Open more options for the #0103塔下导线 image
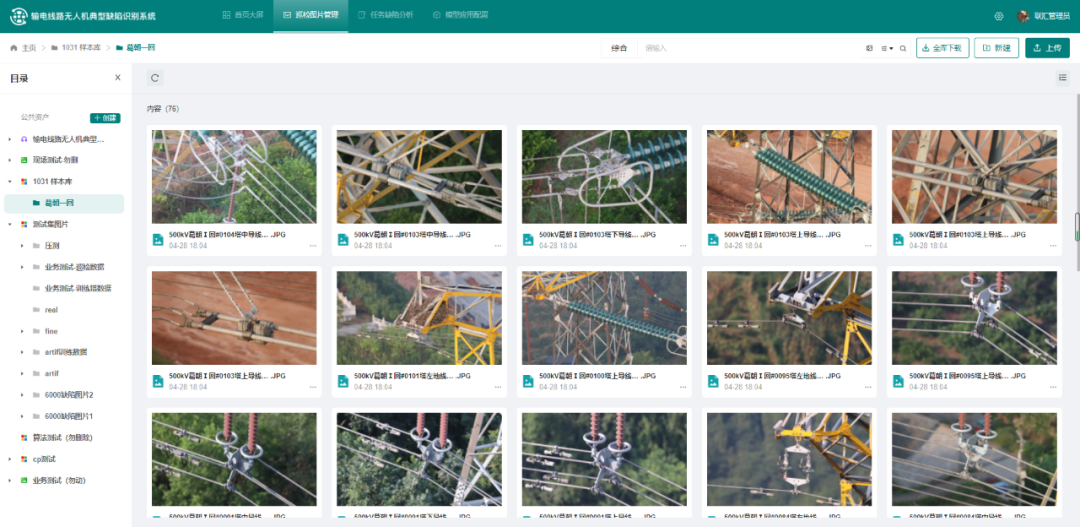The height and width of the screenshot is (527, 1080). click(x=683, y=245)
